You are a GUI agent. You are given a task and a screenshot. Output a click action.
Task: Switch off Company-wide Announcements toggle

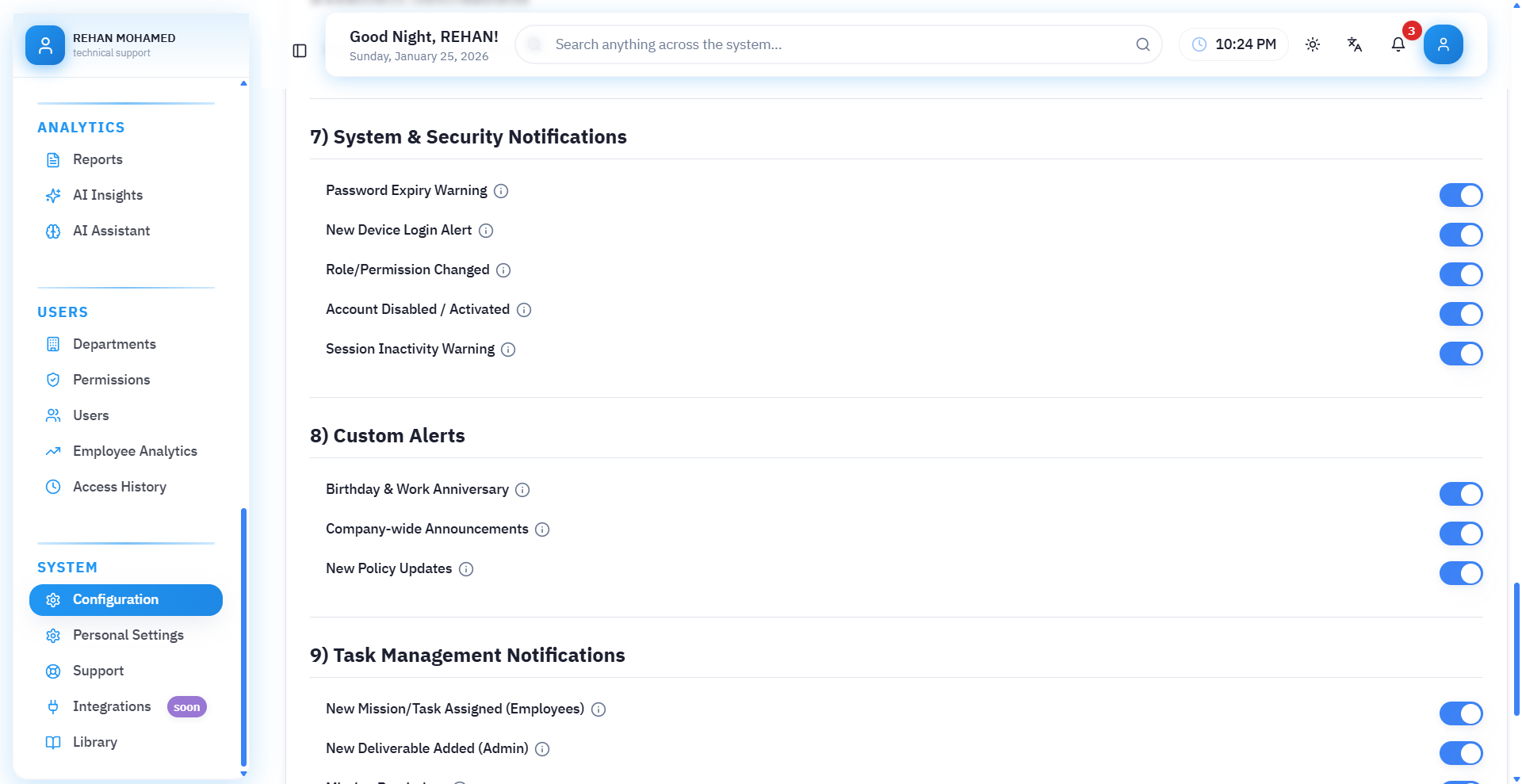(1460, 534)
